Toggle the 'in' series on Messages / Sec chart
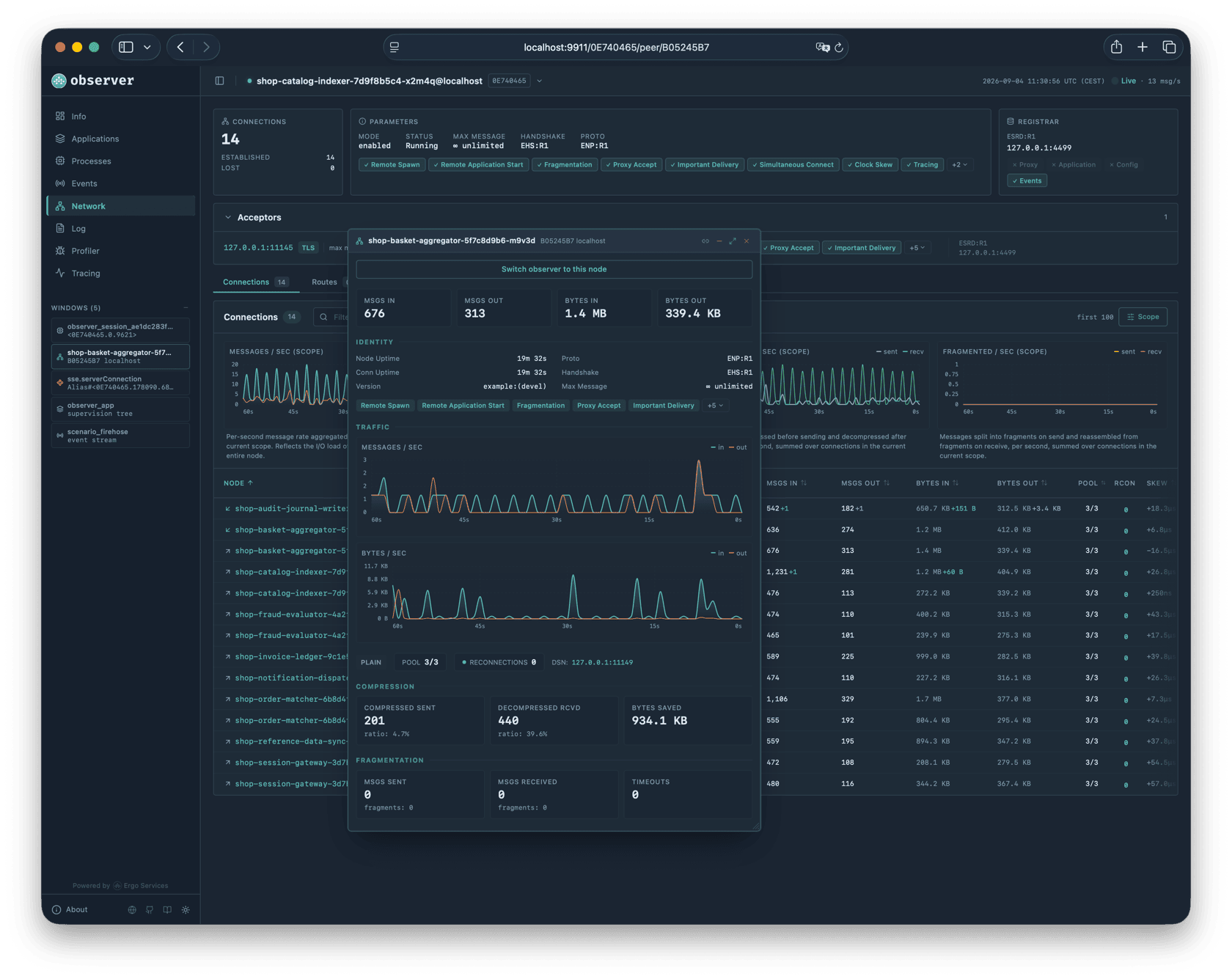The image size is (1232, 979). 717,447
